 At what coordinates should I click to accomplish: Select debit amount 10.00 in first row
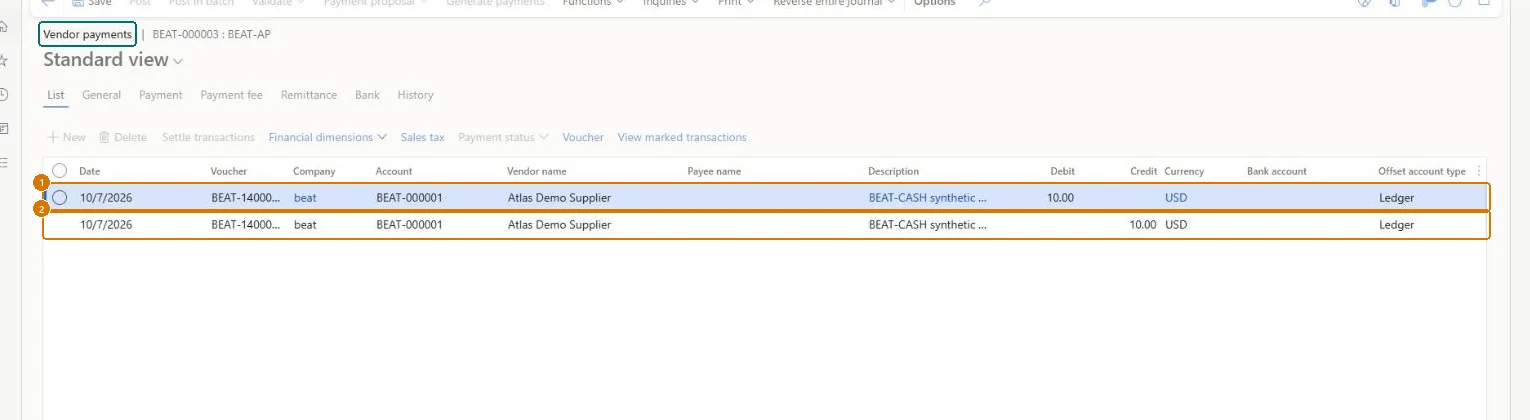click(1060, 198)
